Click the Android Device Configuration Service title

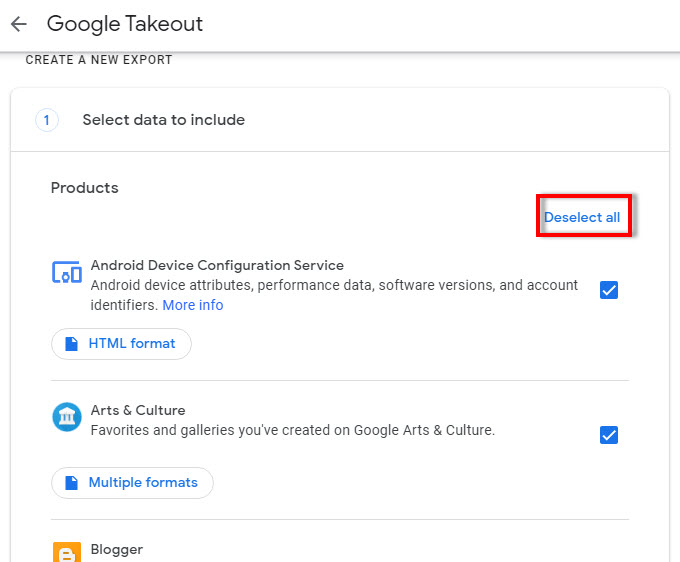(x=217, y=265)
